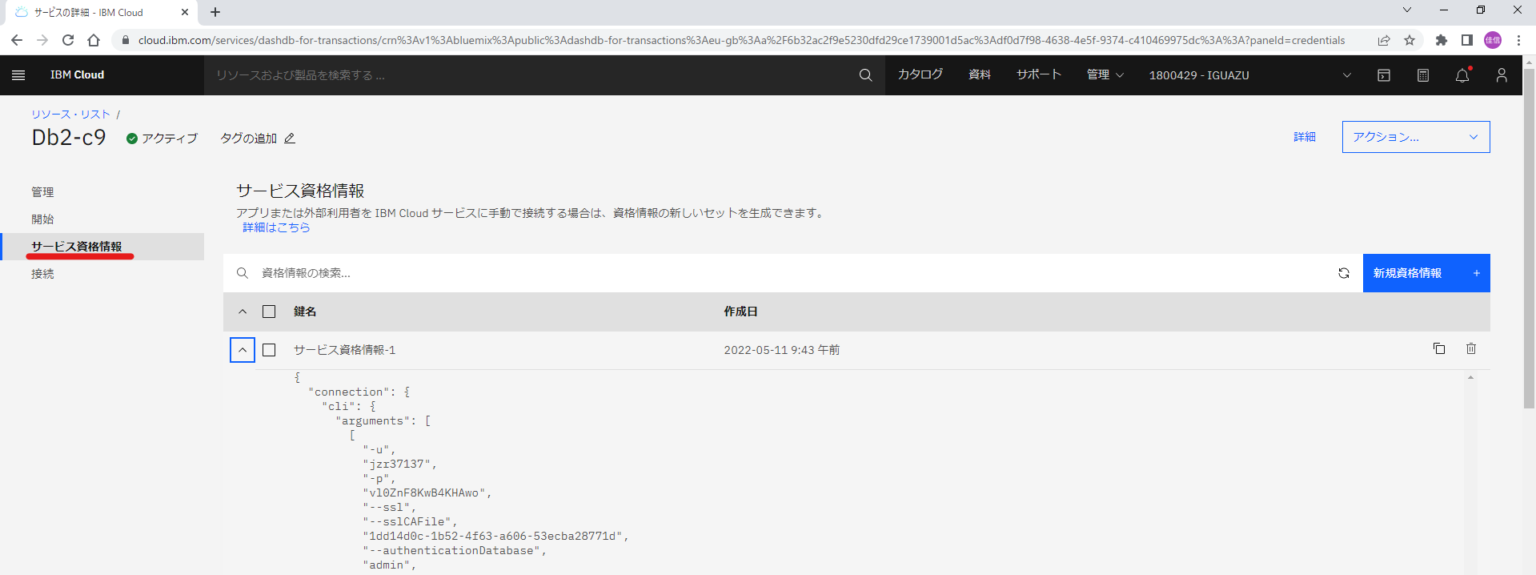Open the cost estimator calculator icon
Screen dimensions: 1536x575
tap(1423, 75)
